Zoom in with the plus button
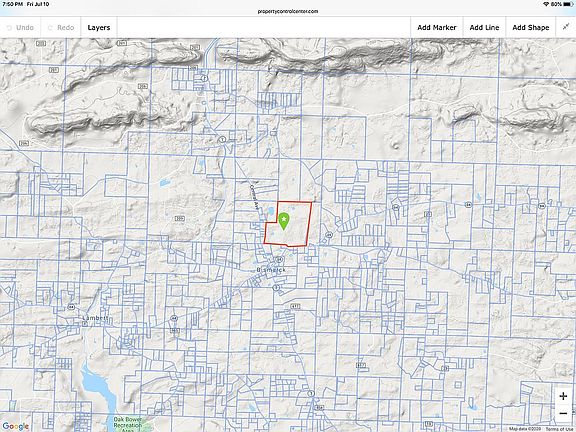The height and width of the screenshot is (432, 576). point(563,396)
